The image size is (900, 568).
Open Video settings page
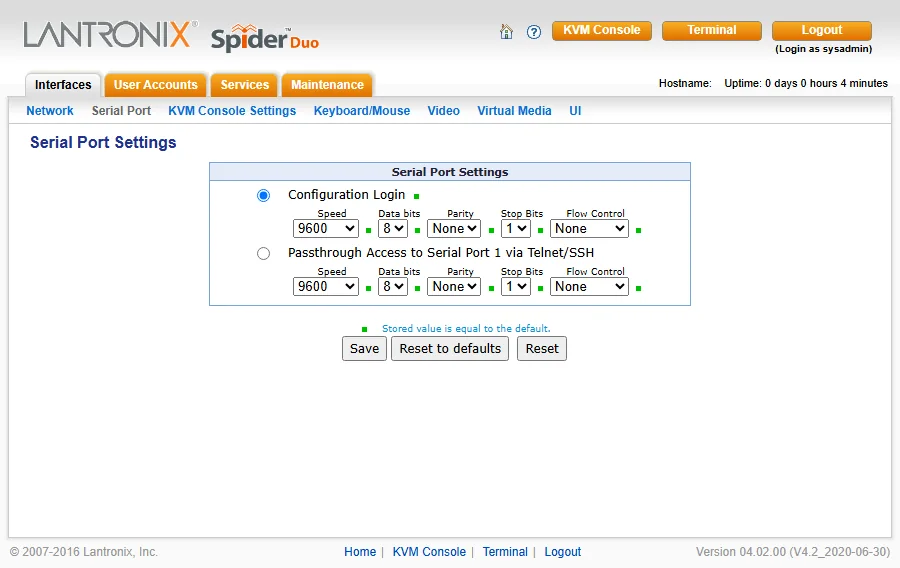tap(444, 111)
